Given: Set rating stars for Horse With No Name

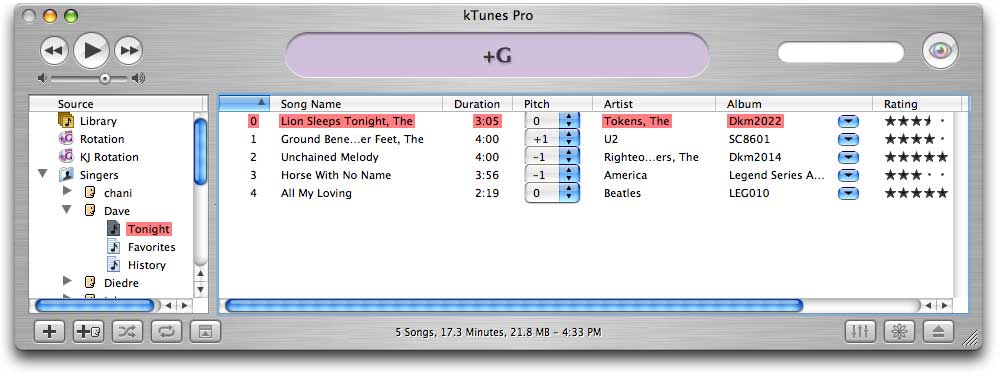Looking at the screenshot, I should point(916,175).
